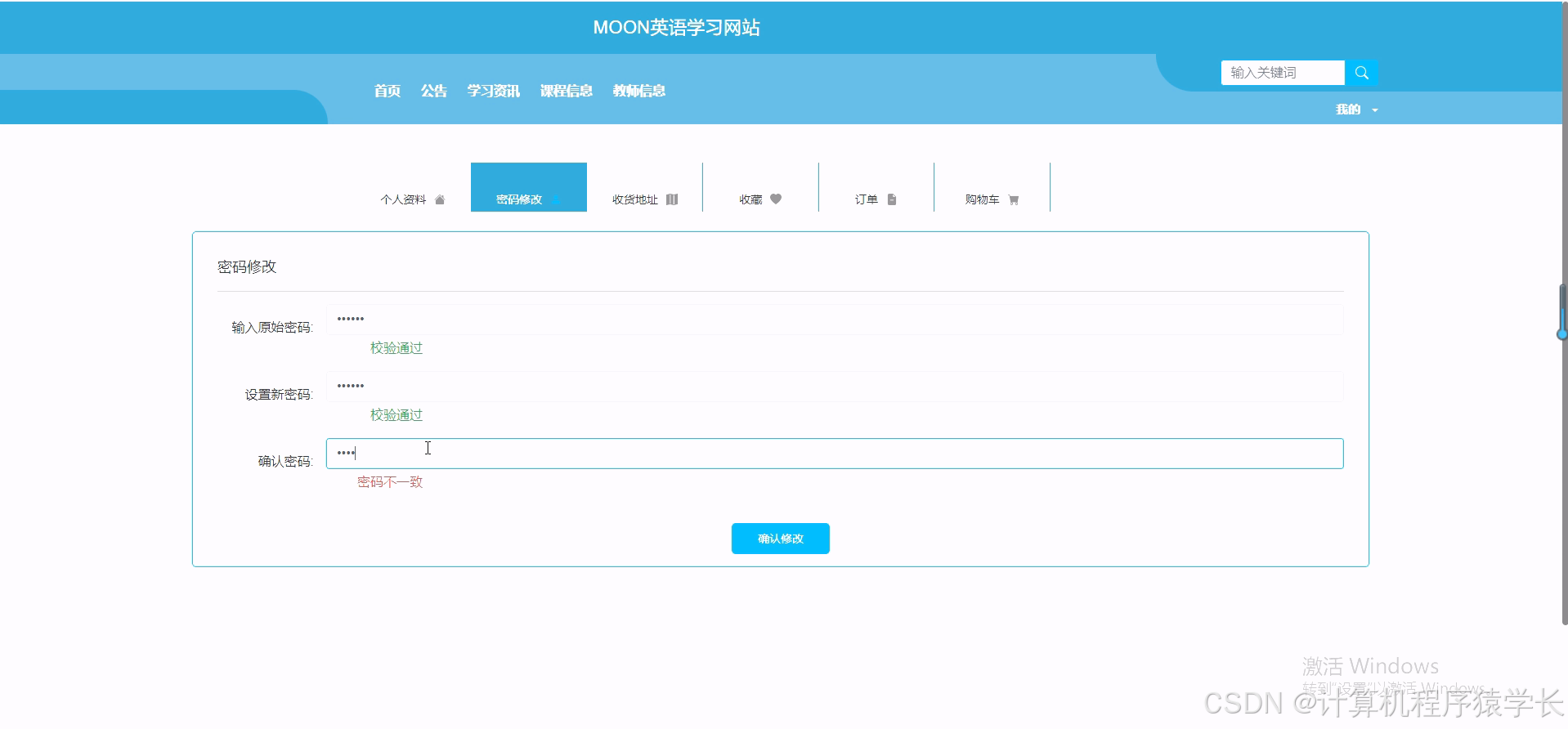Open the 学习资讯 navigation item

click(x=494, y=91)
